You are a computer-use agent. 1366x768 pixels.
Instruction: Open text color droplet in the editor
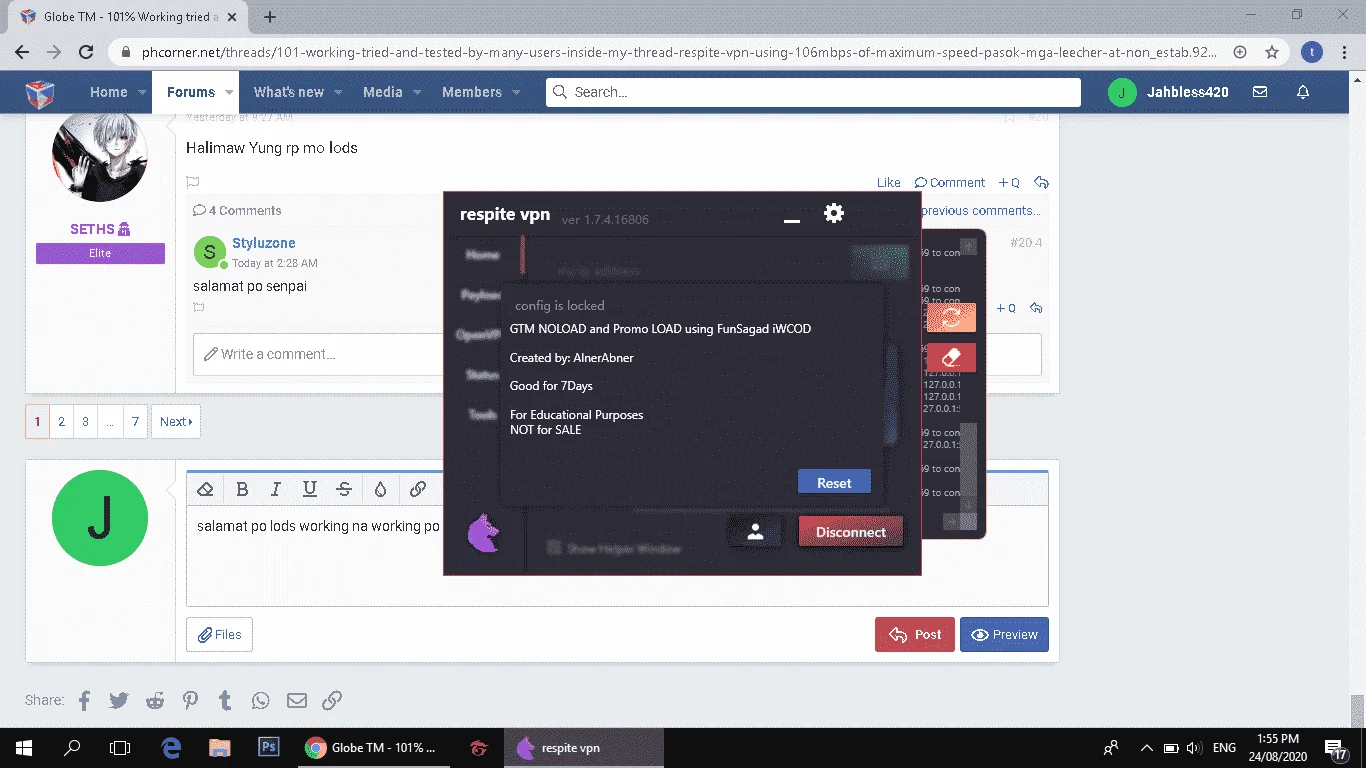(380, 489)
